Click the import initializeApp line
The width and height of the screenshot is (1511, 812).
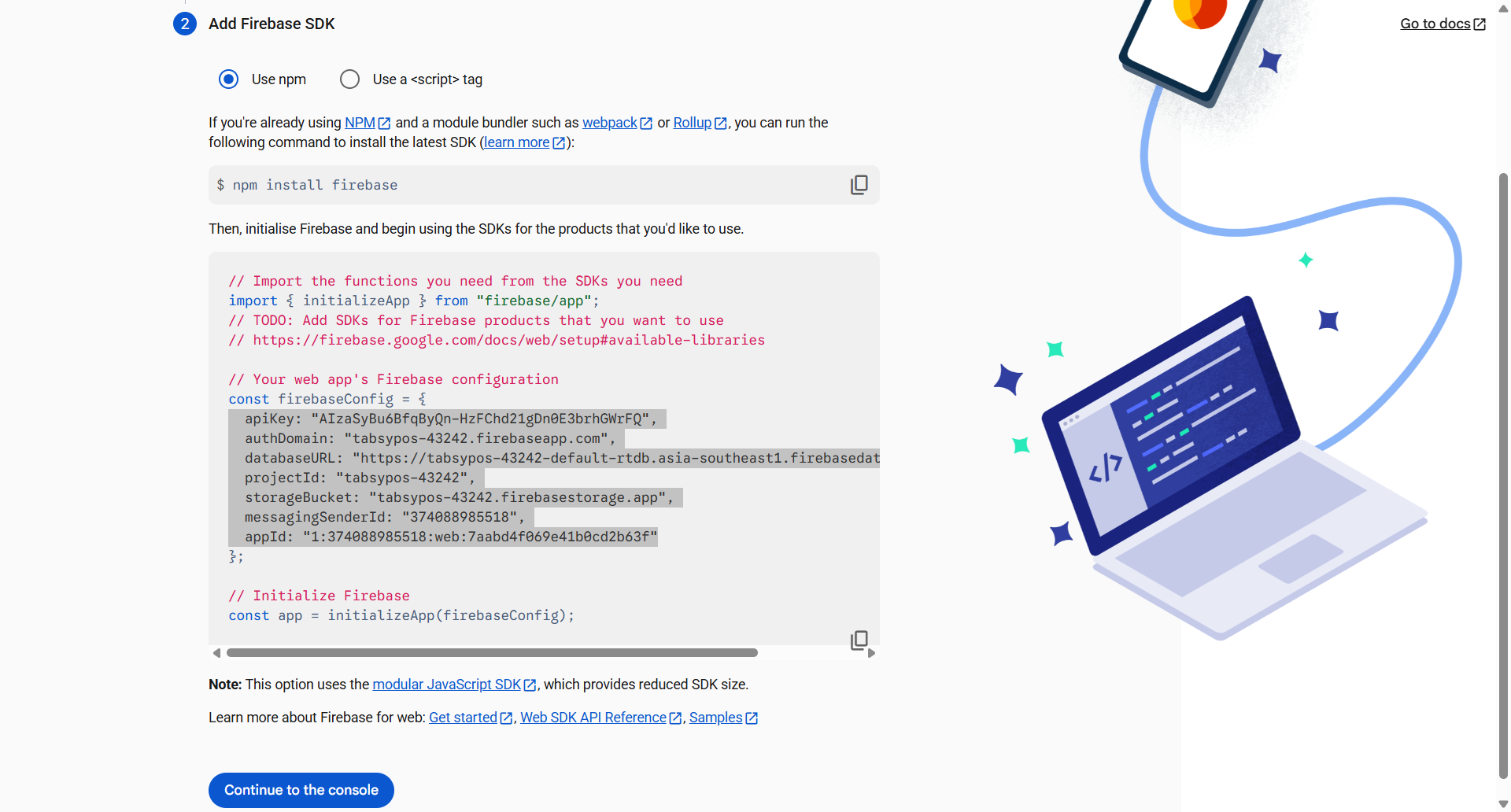point(414,301)
